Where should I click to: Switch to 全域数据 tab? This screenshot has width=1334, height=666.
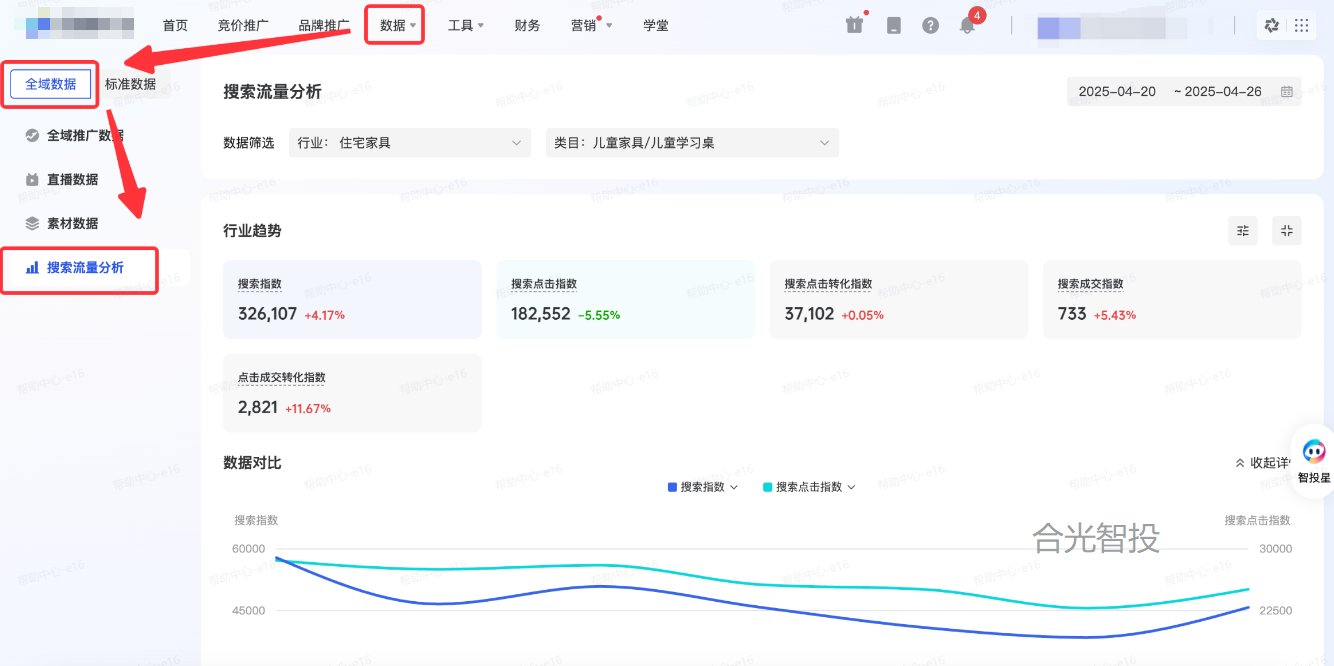tap(51, 84)
